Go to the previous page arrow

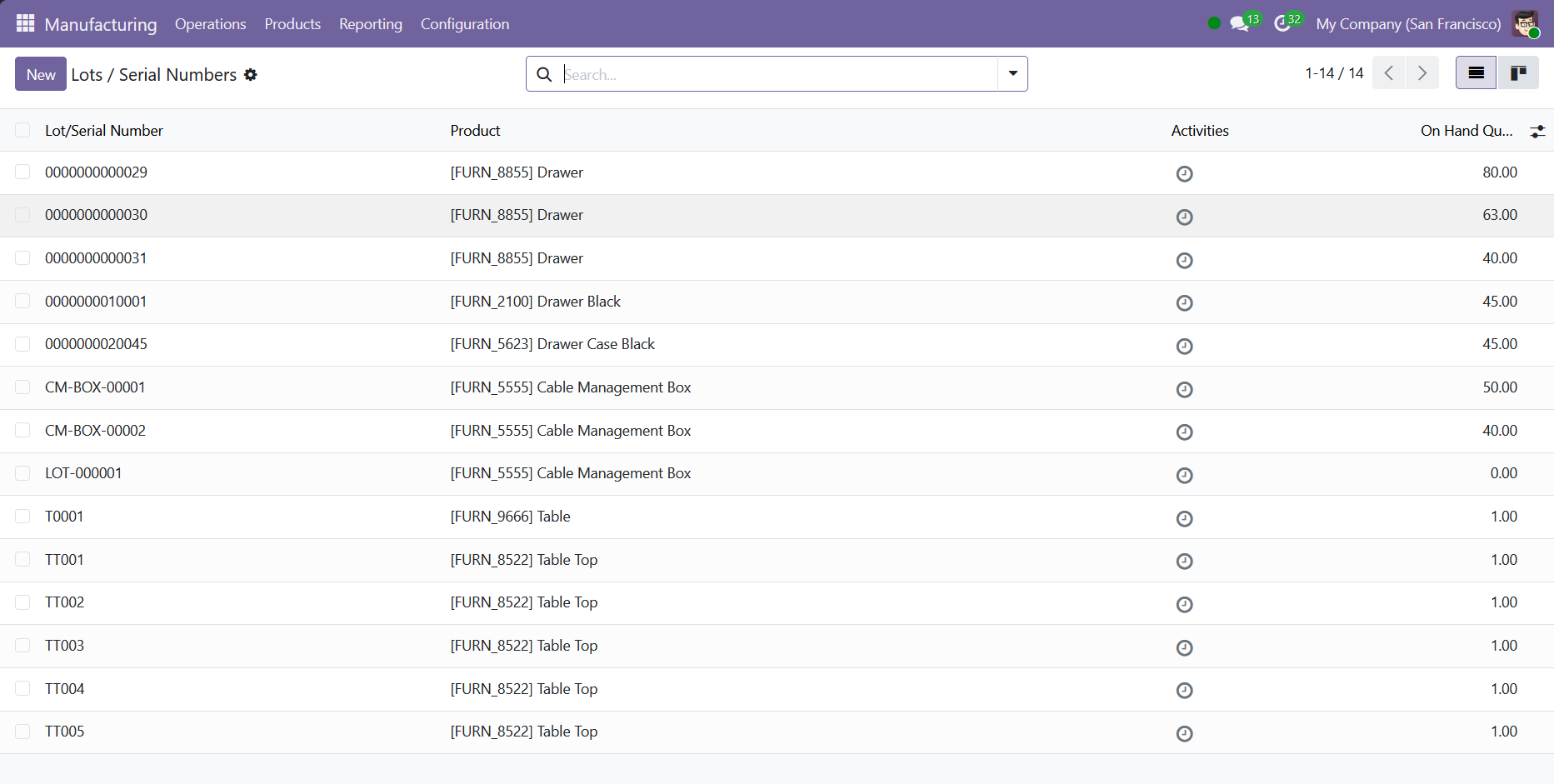click(x=1388, y=73)
